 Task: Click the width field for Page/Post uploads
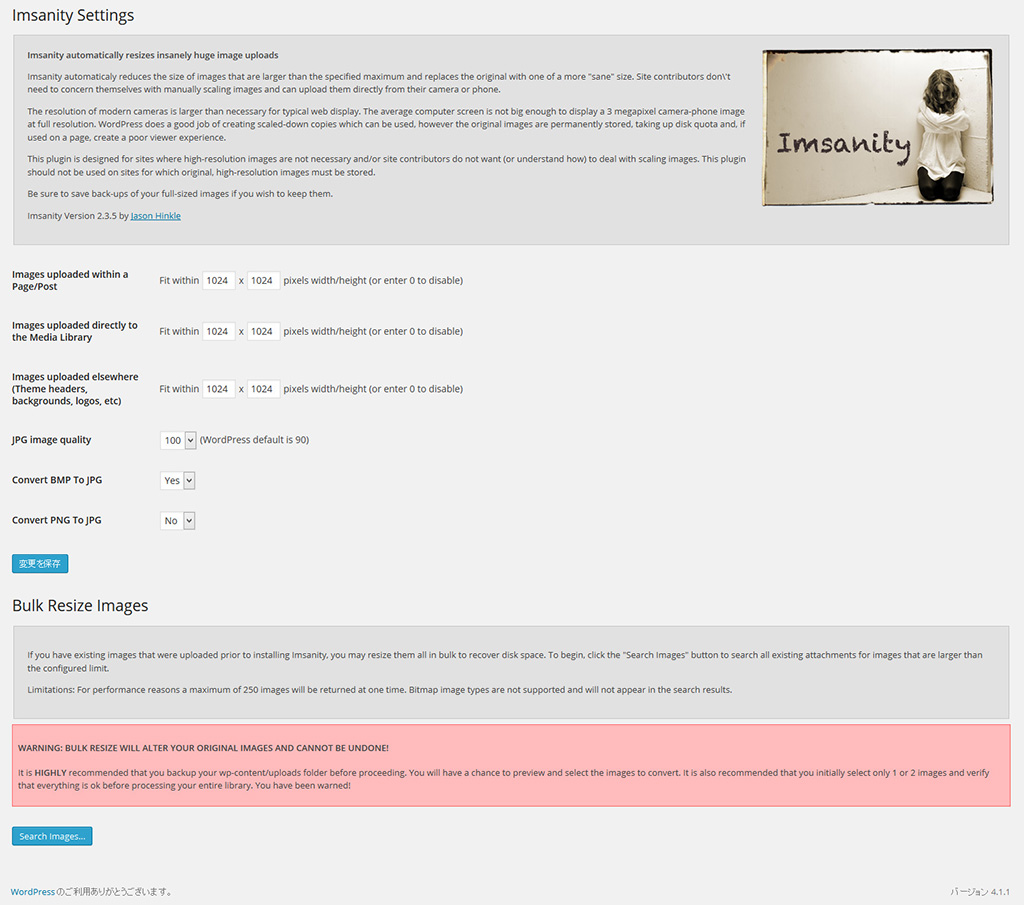(218, 280)
